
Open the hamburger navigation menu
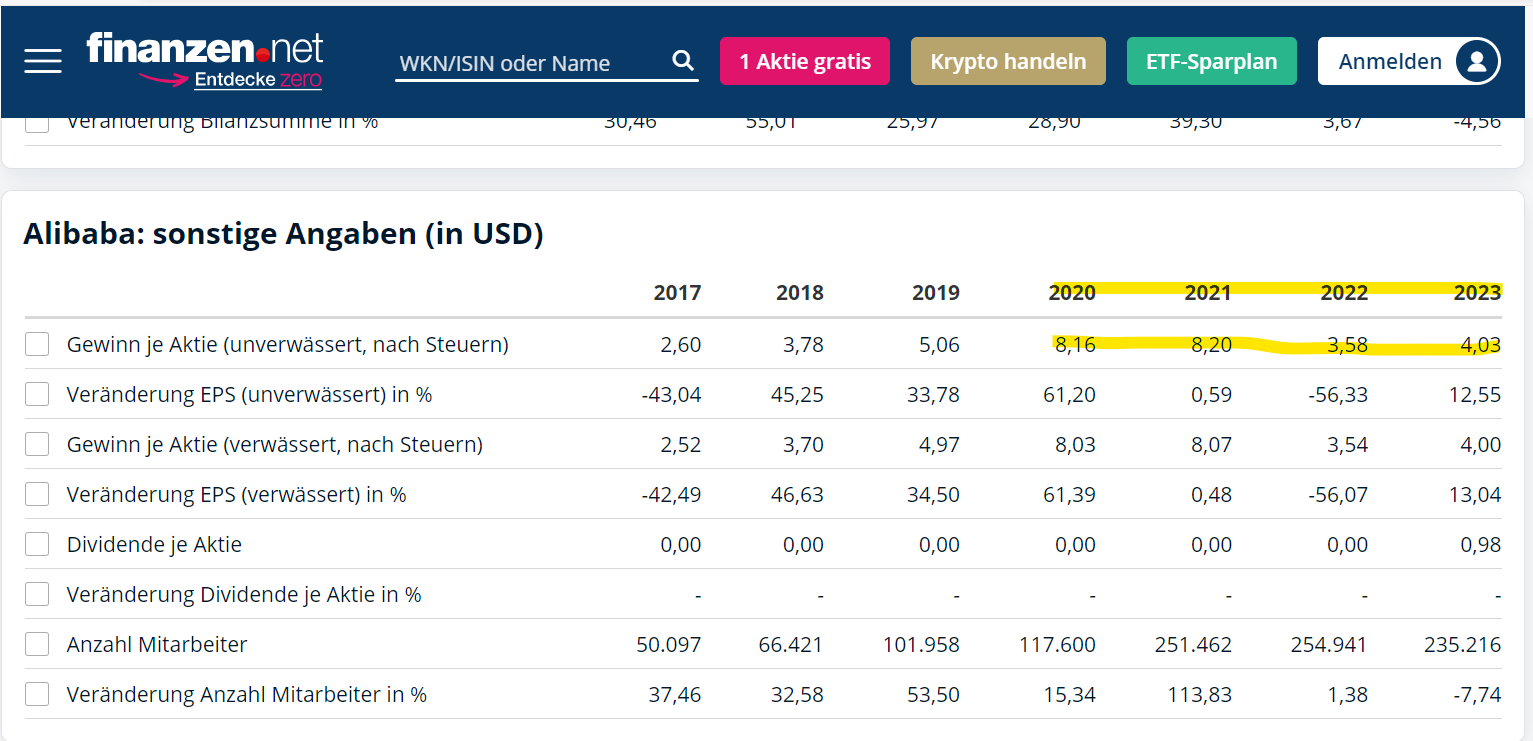click(x=42, y=60)
